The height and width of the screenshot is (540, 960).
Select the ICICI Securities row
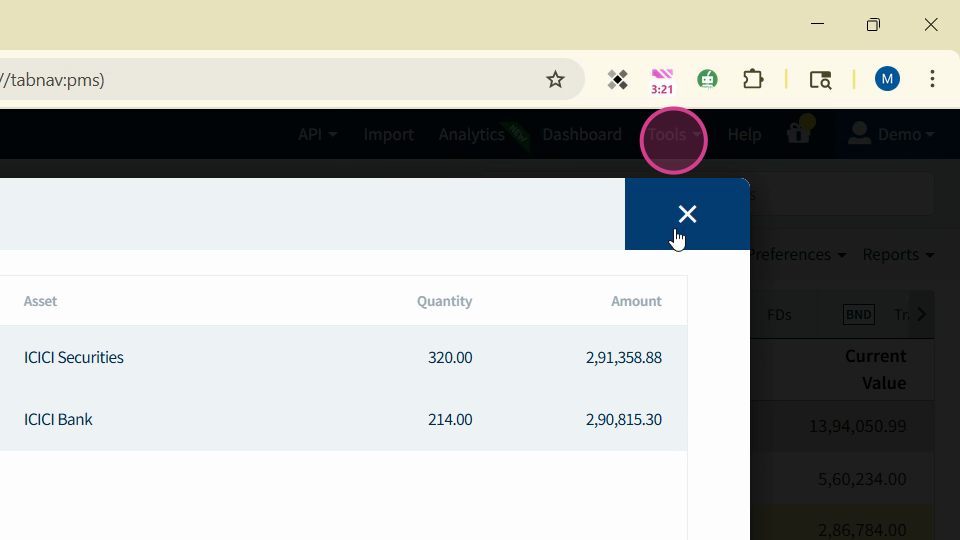(x=343, y=357)
